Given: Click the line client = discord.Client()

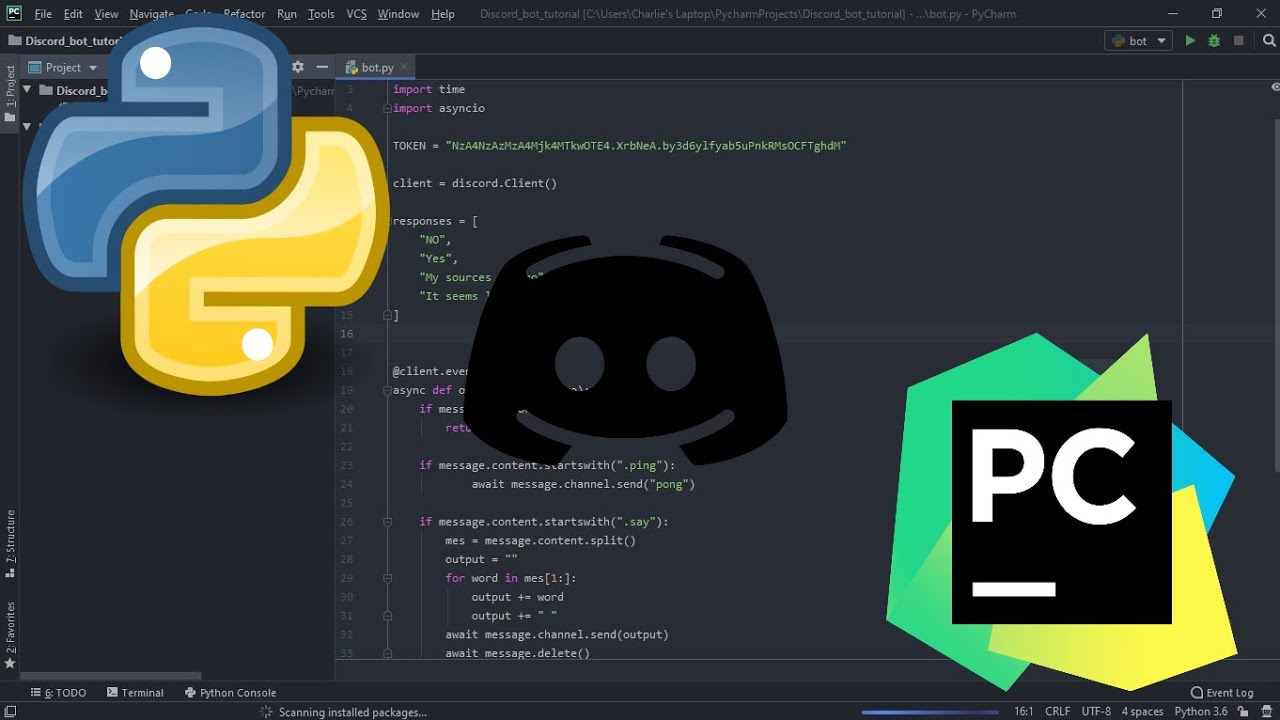Looking at the screenshot, I should pos(474,183).
